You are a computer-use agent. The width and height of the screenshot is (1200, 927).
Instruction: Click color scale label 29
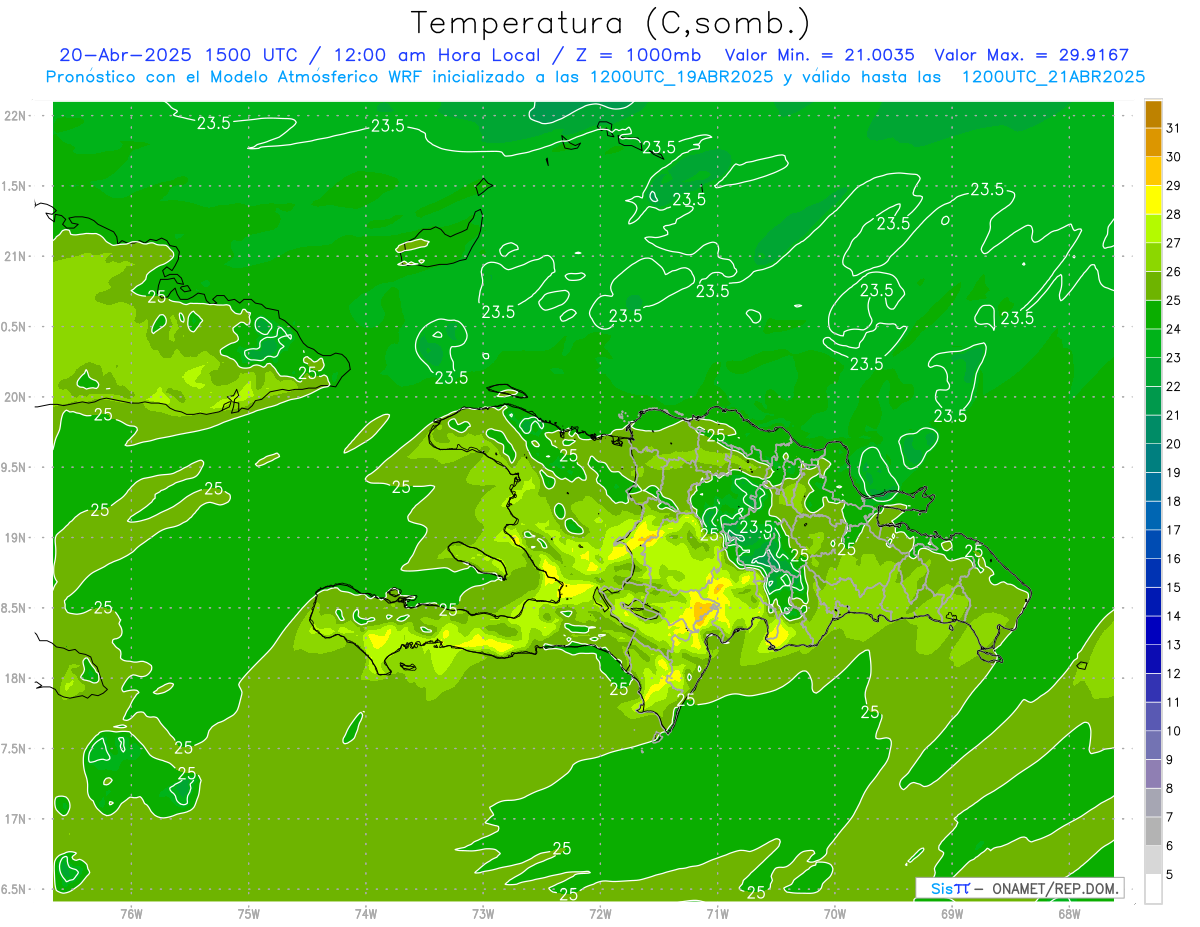[x=1173, y=185]
